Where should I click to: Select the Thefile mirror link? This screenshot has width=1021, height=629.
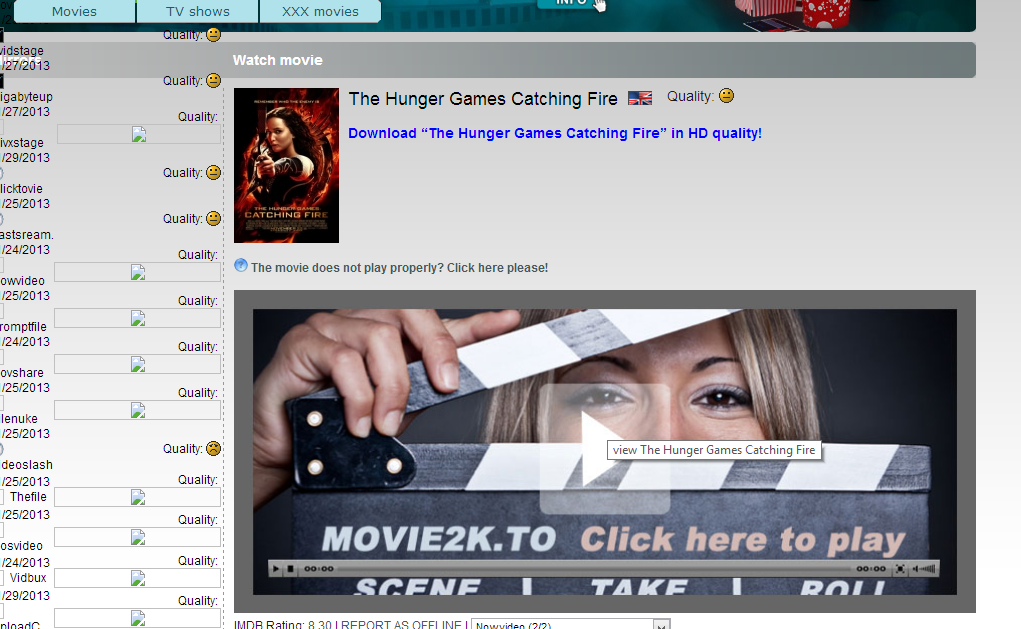click(x=28, y=497)
